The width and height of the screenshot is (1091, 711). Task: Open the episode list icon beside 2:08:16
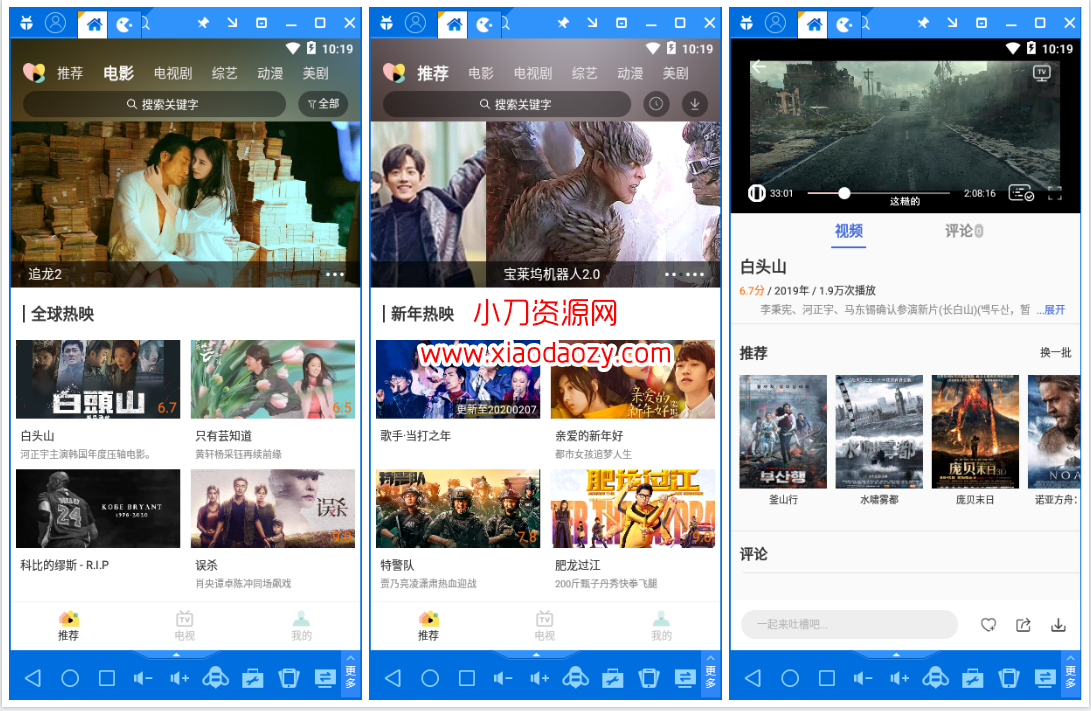point(1021,193)
